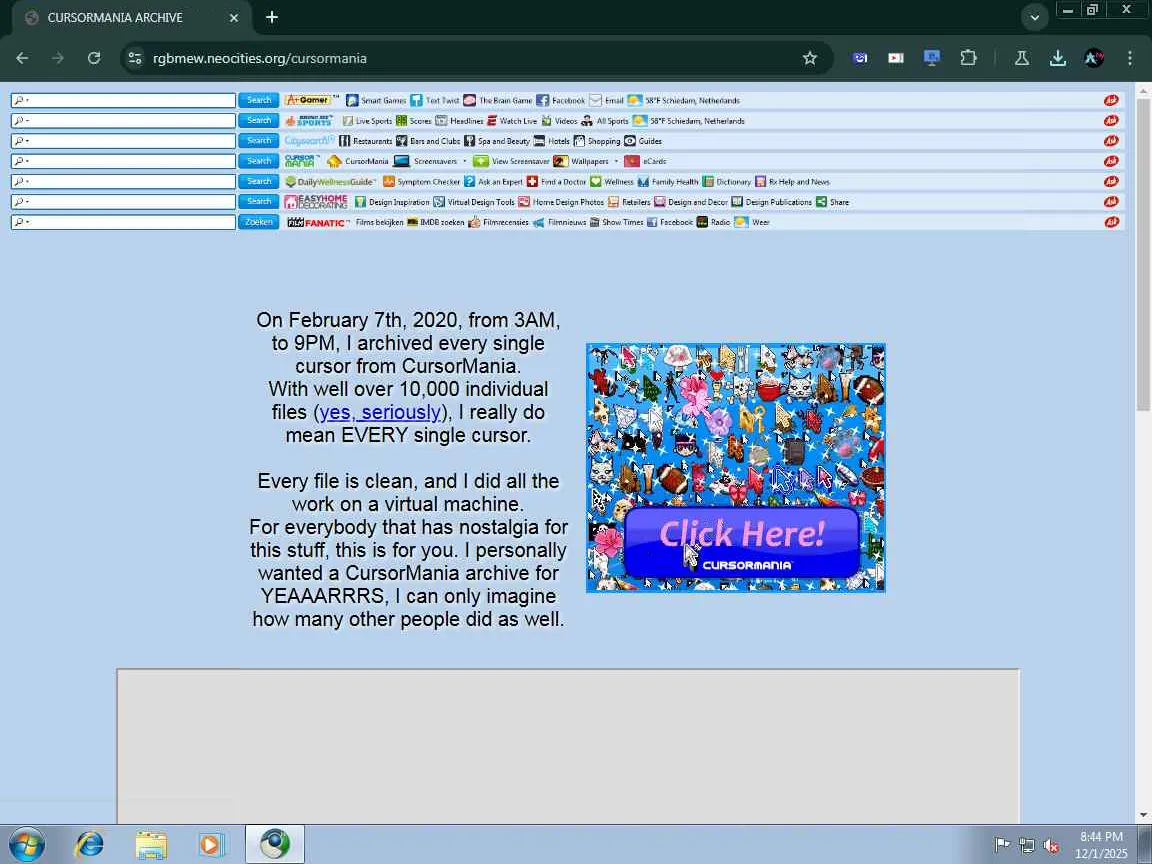Click the Zoeken button
1152x864 pixels.
tap(259, 222)
